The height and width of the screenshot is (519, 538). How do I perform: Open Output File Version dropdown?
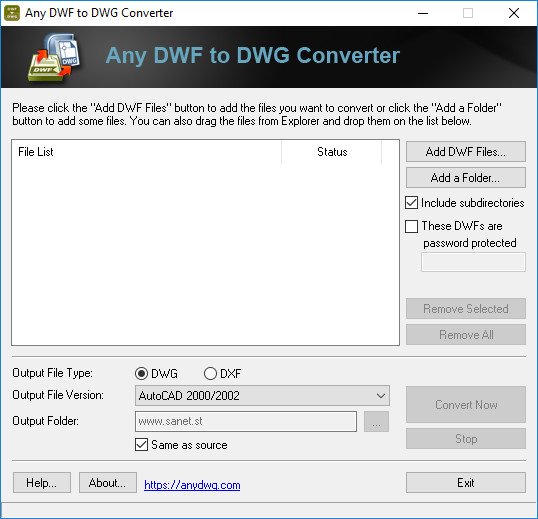click(262, 396)
